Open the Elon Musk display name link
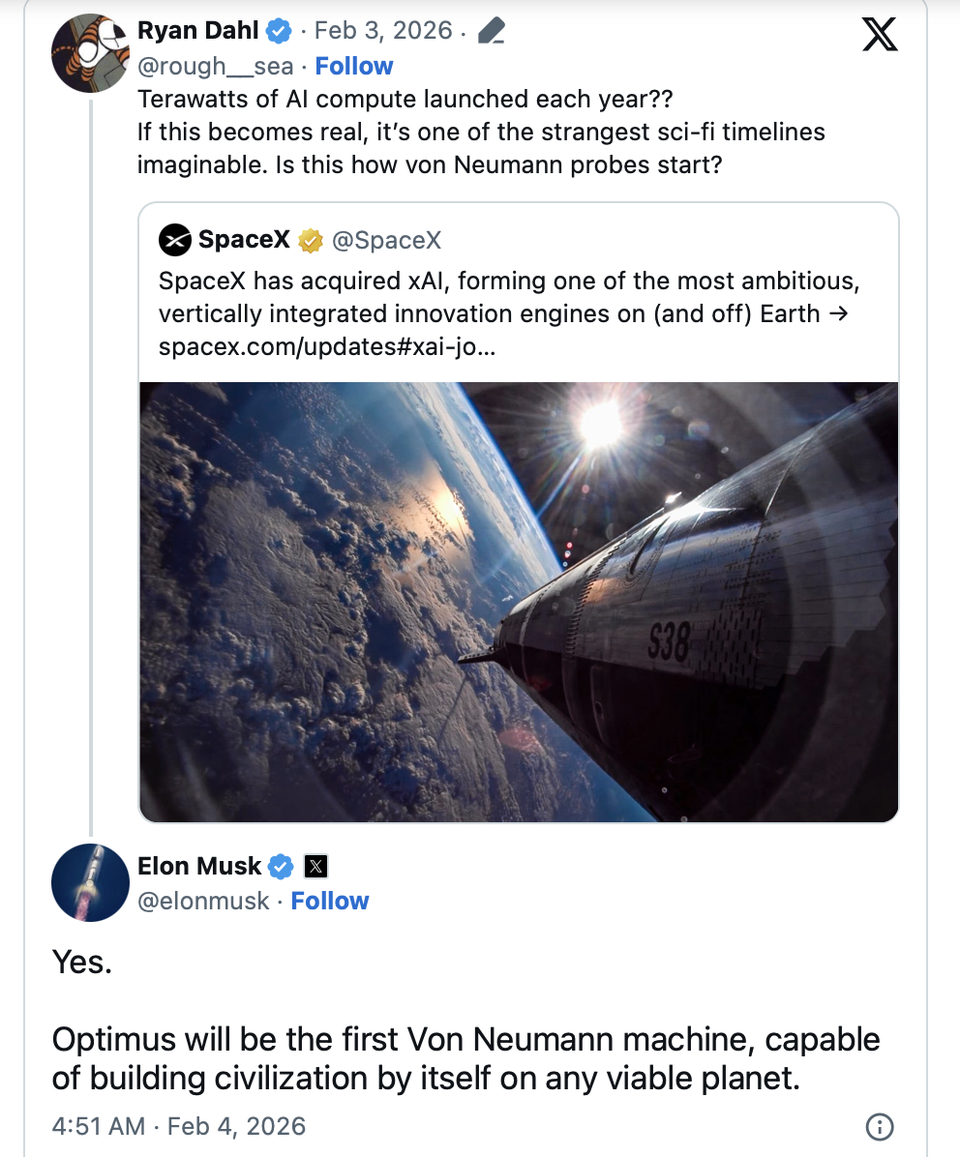Screen dimensions: 960x1157 point(199,866)
